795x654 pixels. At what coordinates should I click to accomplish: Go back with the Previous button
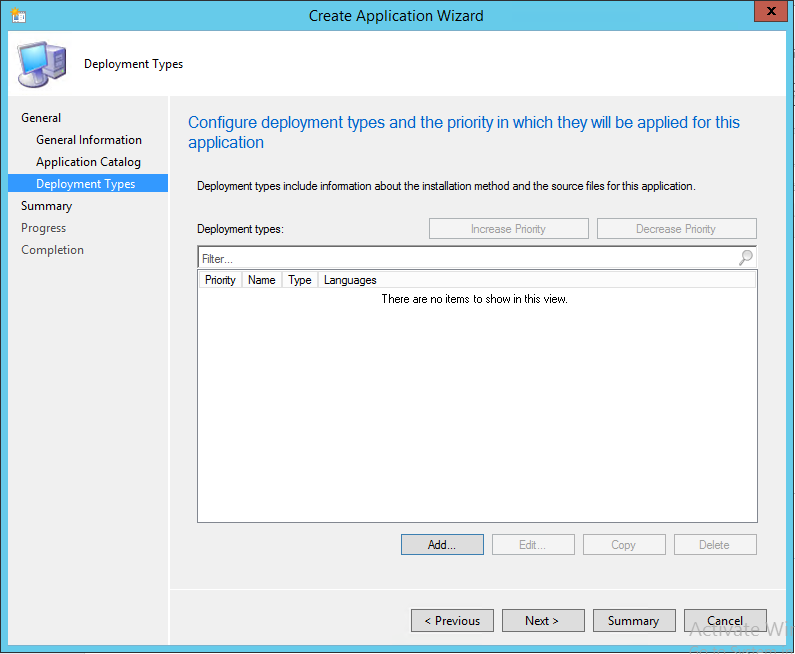click(452, 621)
